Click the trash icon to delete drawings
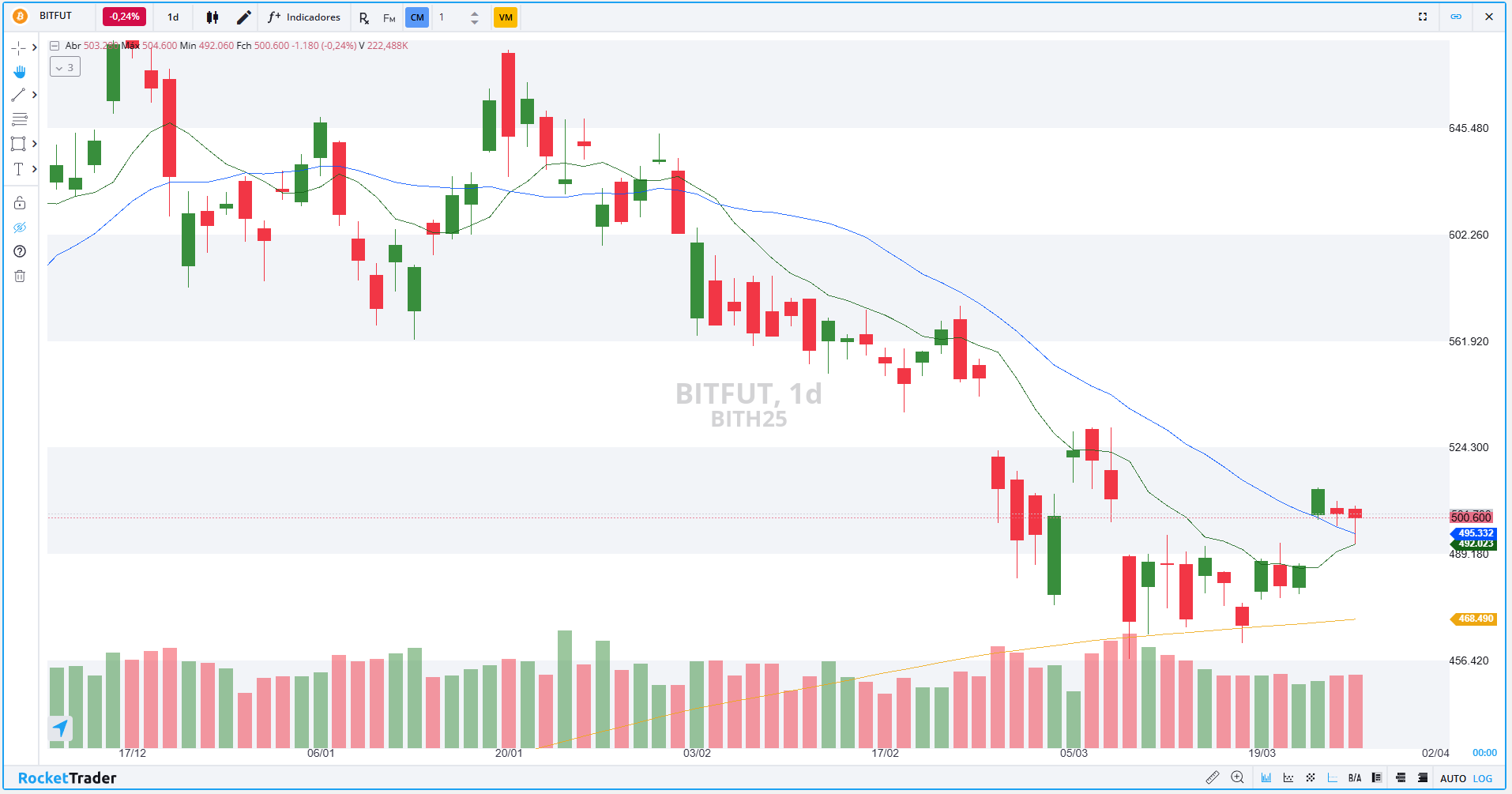This screenshot has width=1512, height=794. (x=20, y=276)
